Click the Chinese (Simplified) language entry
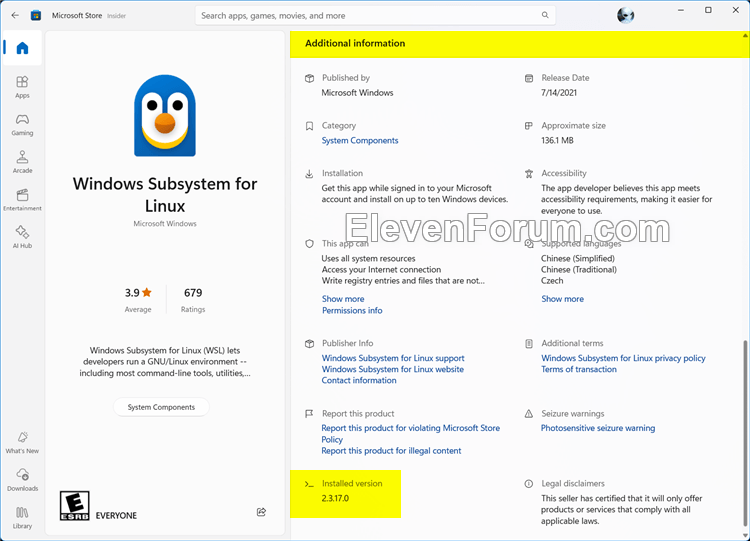Screen dimensions: 750x541 click(x=578, y=259)
